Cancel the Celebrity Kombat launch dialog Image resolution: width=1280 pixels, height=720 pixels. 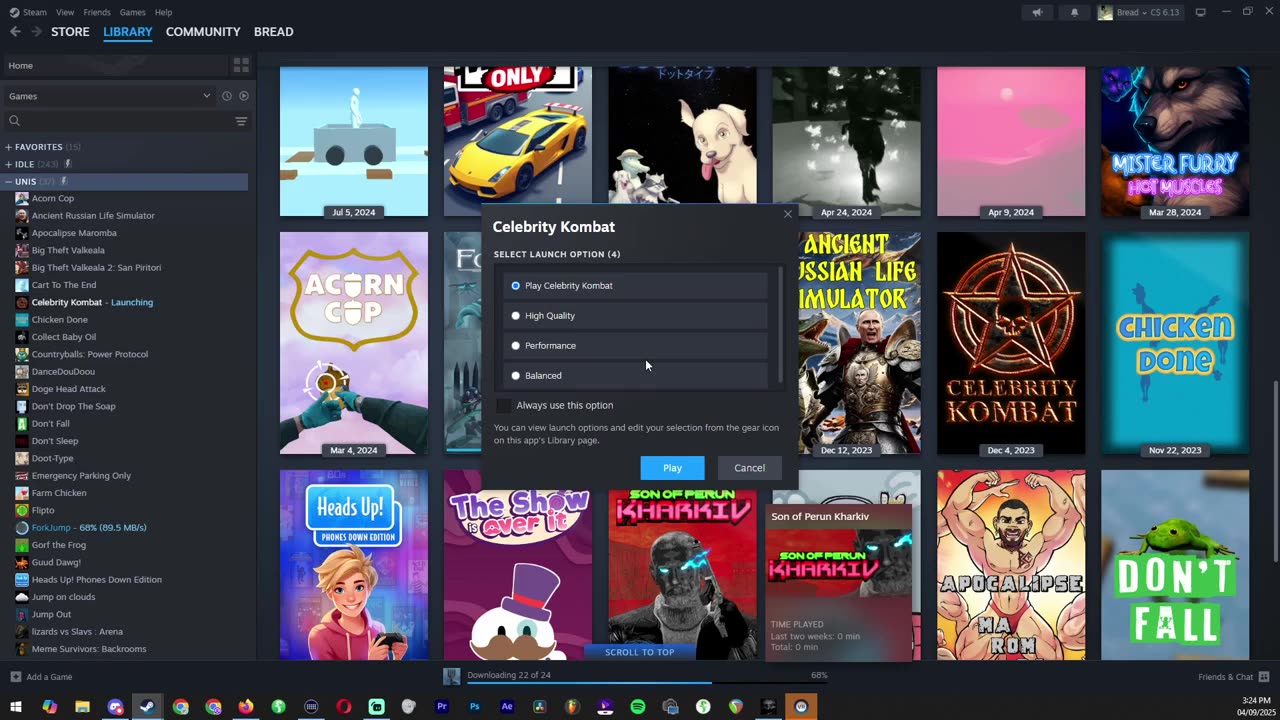(x=749, y=468)
